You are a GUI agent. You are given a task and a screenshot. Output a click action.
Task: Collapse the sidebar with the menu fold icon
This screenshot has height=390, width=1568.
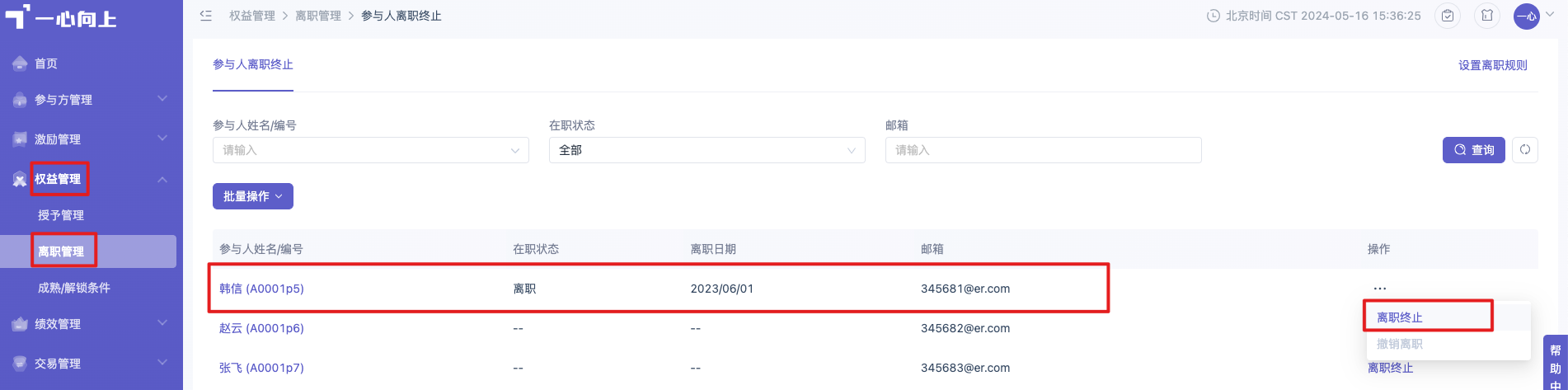(x=206, y=16)
